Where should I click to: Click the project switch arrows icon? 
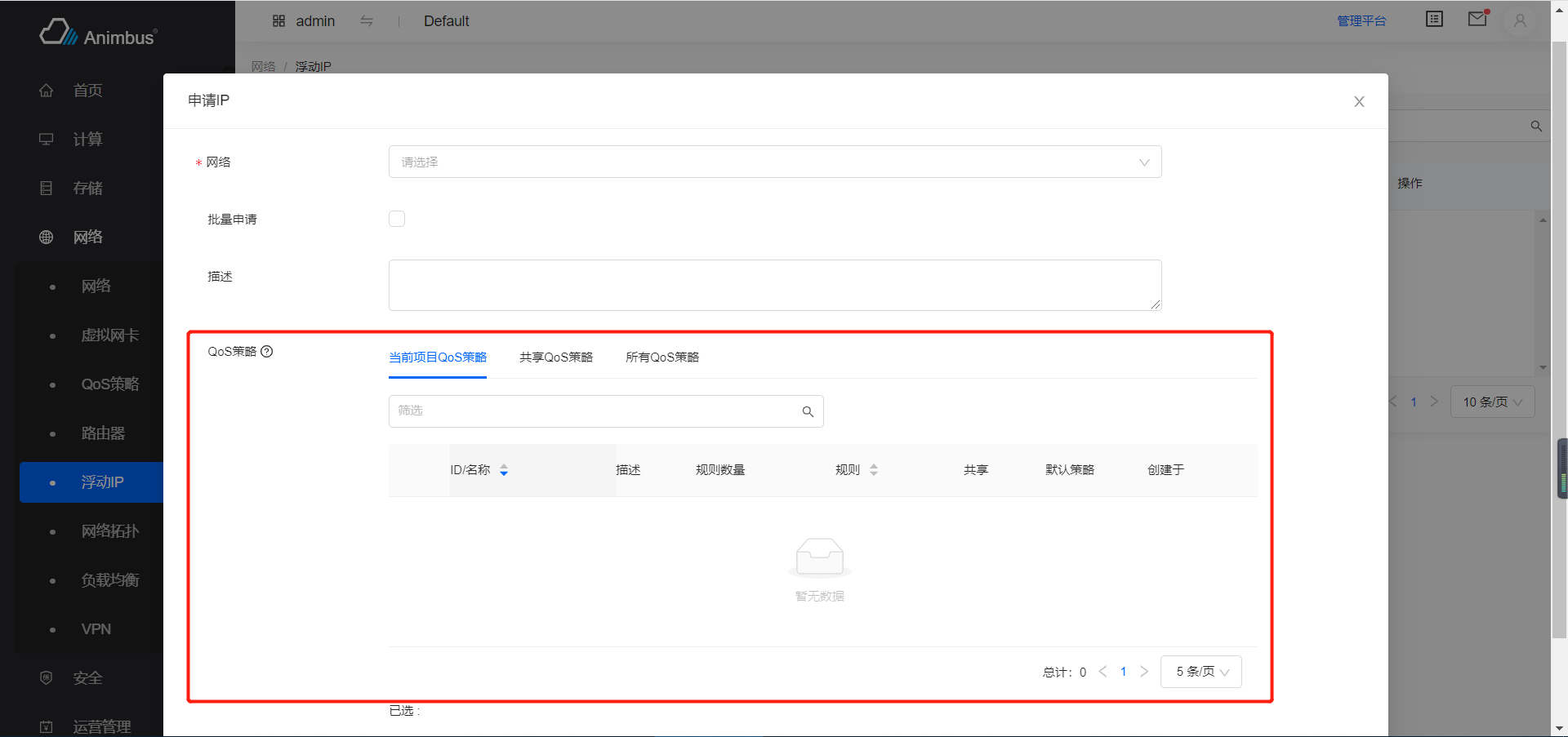click(367, 21)
